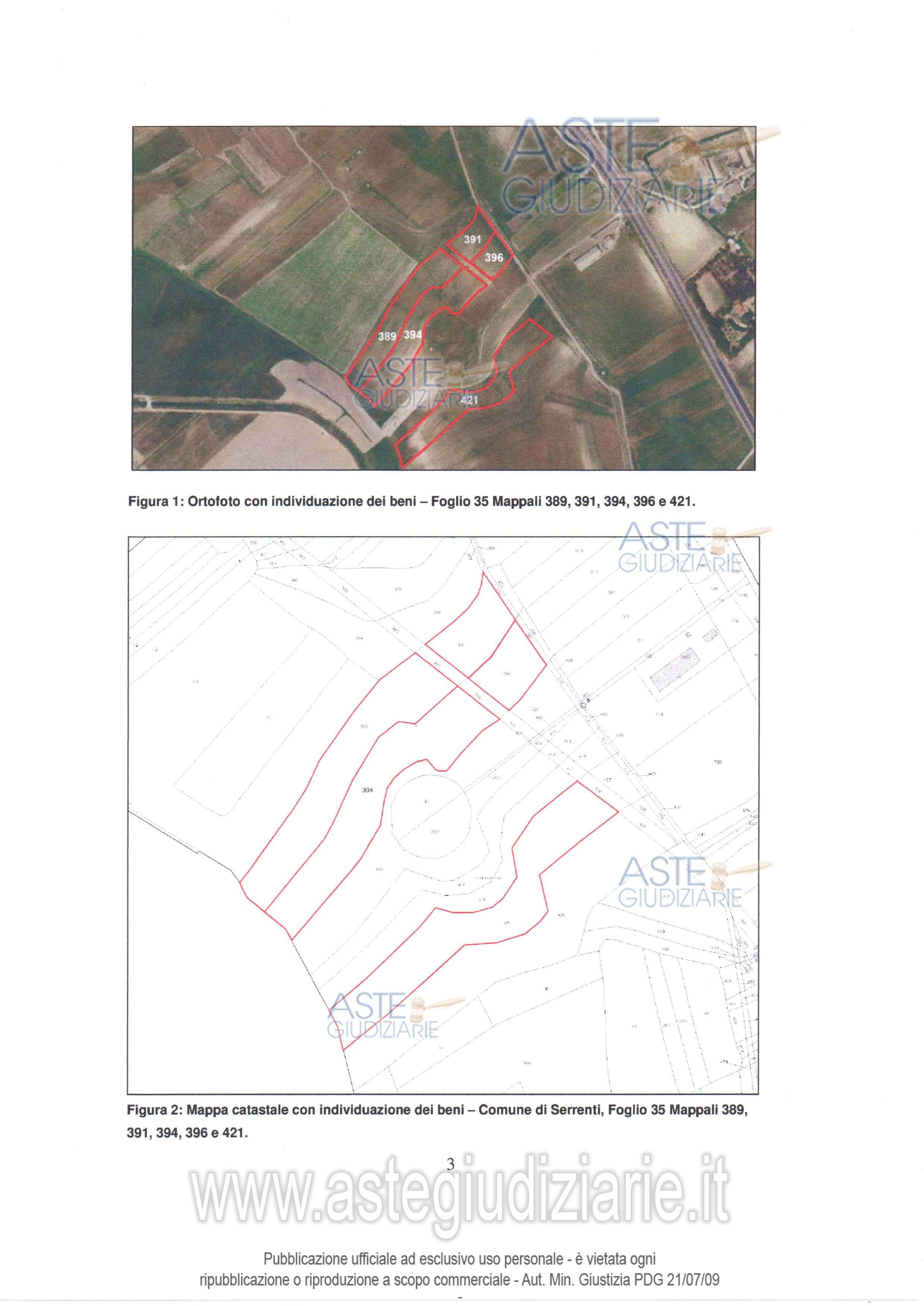Screen dimensions: 924x1306
Task: Open the www.astegiudiziarie.it watermark link
Action: [x=460, y=1196]
